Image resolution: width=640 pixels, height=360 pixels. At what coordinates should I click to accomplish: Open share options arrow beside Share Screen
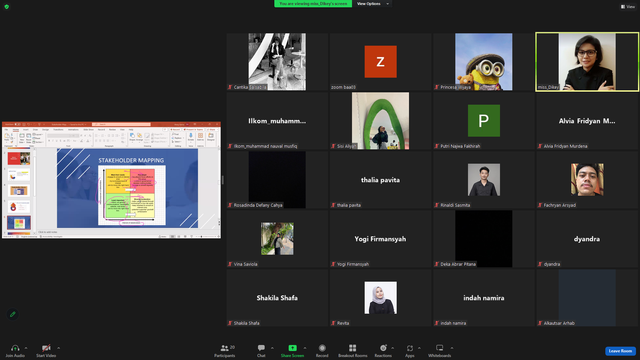tap(304, 348)
